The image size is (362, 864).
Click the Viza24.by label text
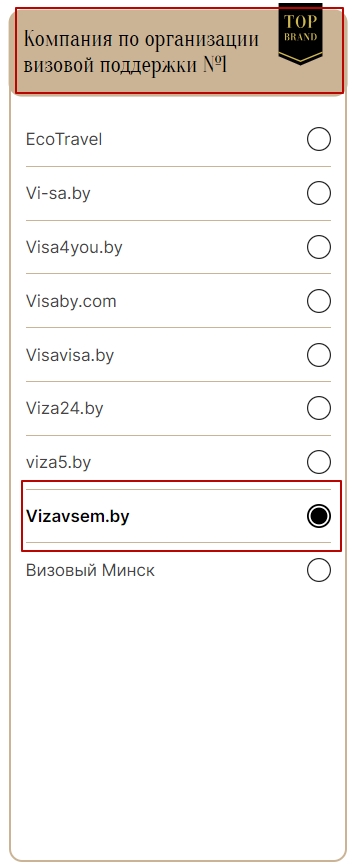click(x=64, y=409)
